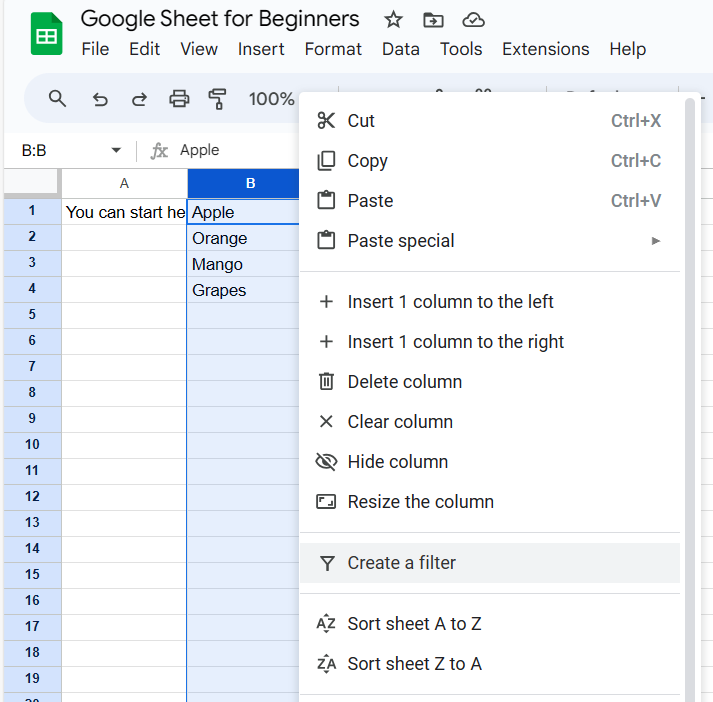Open the Format menu
713x702 pixels.
click(333, 49)
